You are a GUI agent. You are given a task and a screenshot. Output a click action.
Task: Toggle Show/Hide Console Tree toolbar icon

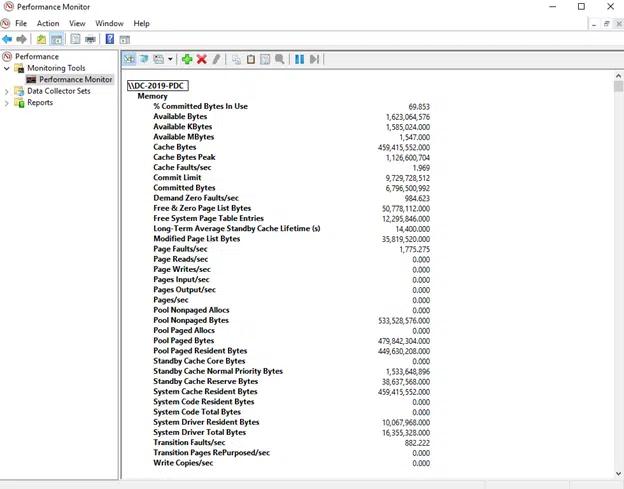tap(57, 39)
